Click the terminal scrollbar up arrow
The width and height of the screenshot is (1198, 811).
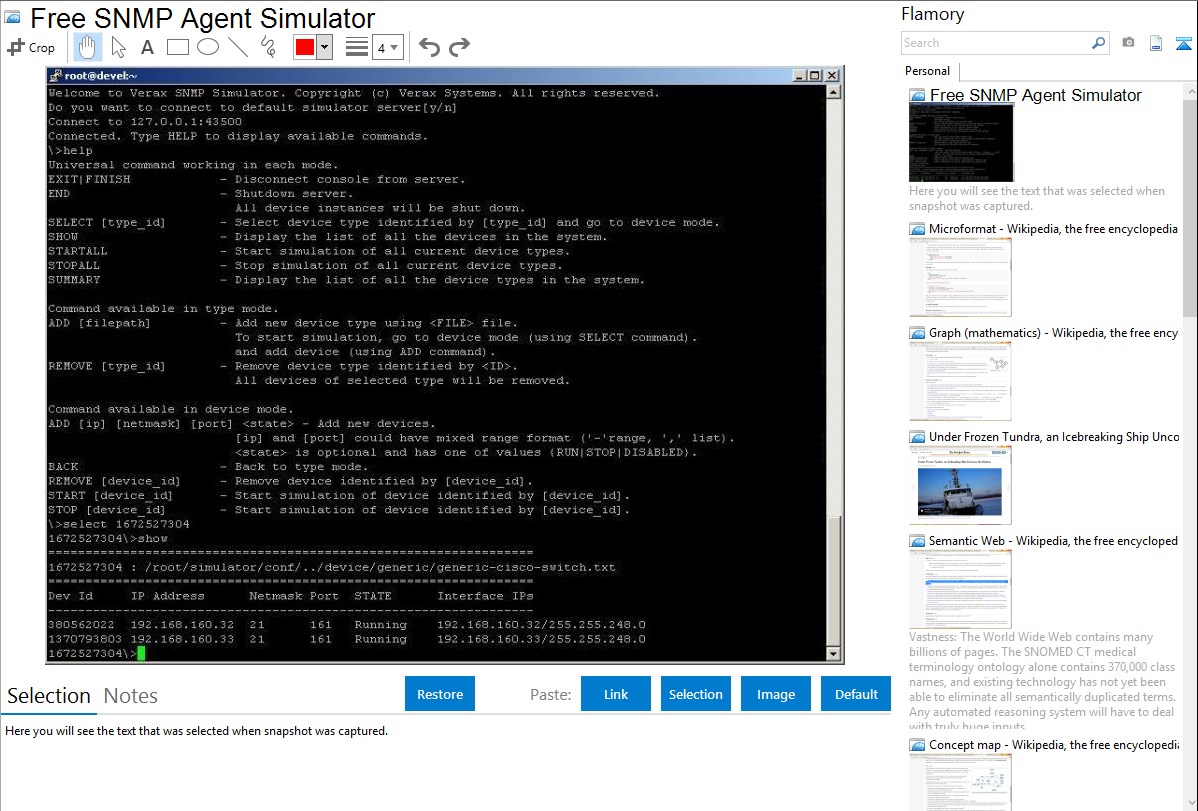tap(834, 92)
